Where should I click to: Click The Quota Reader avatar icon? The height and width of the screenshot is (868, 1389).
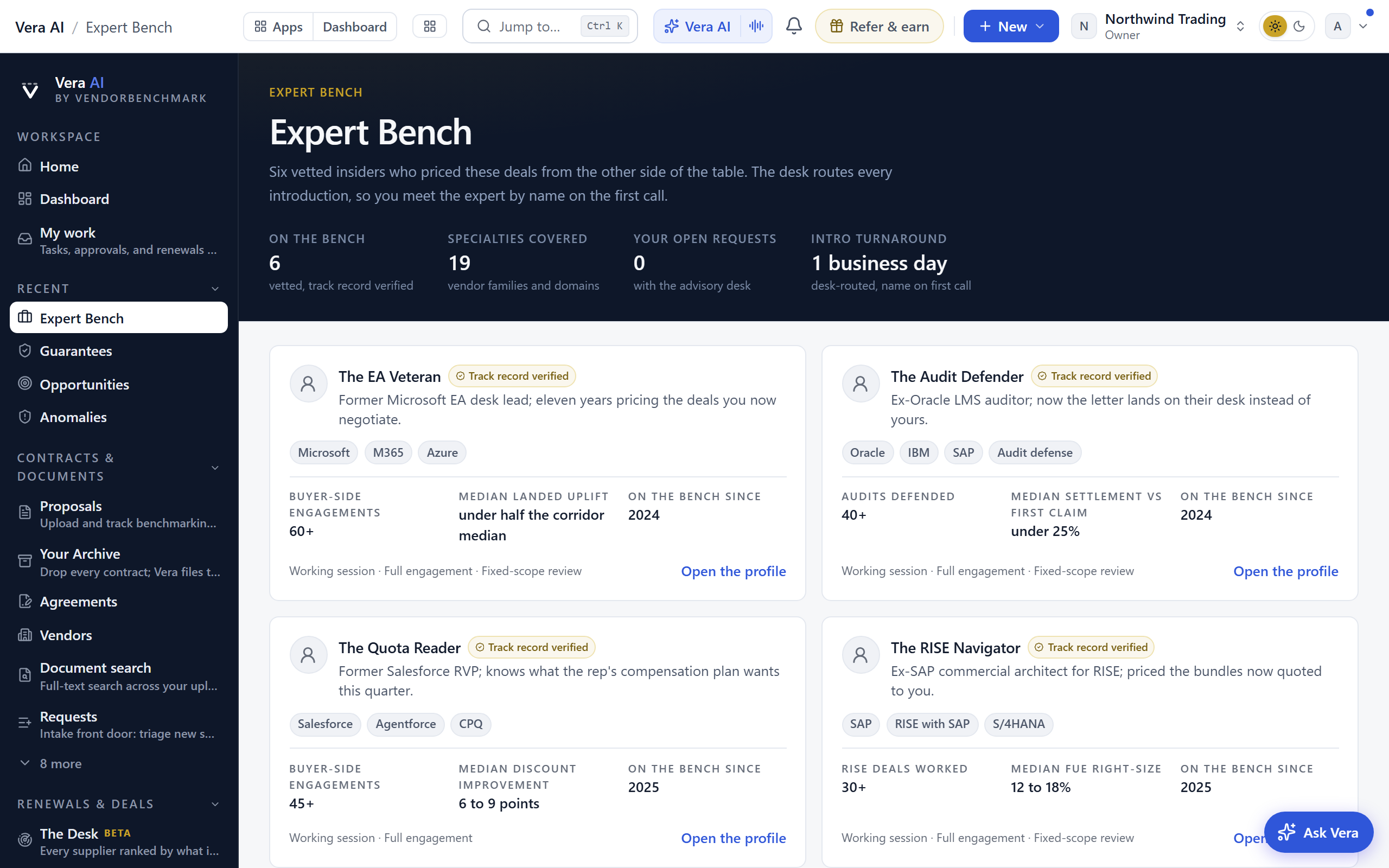[308, 655]
